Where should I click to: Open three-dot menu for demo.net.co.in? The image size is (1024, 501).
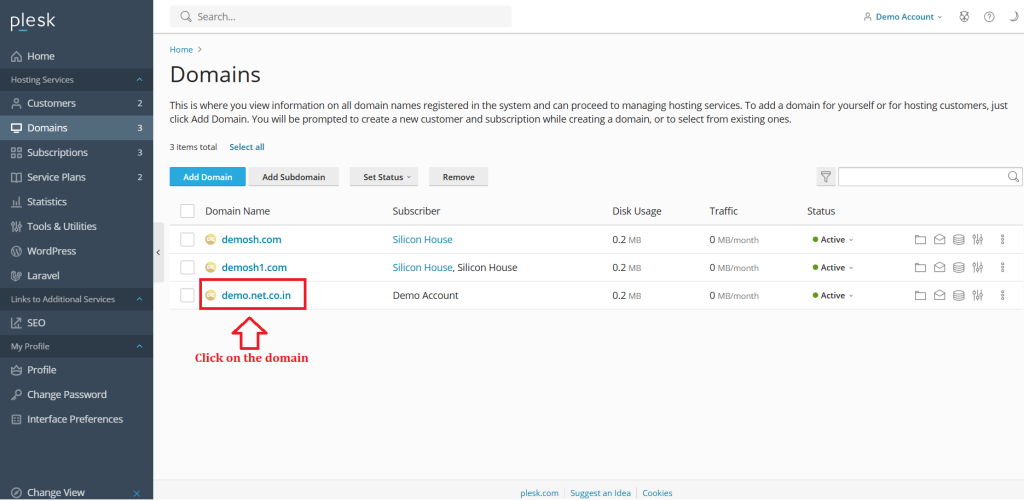tap(1002, 295)
